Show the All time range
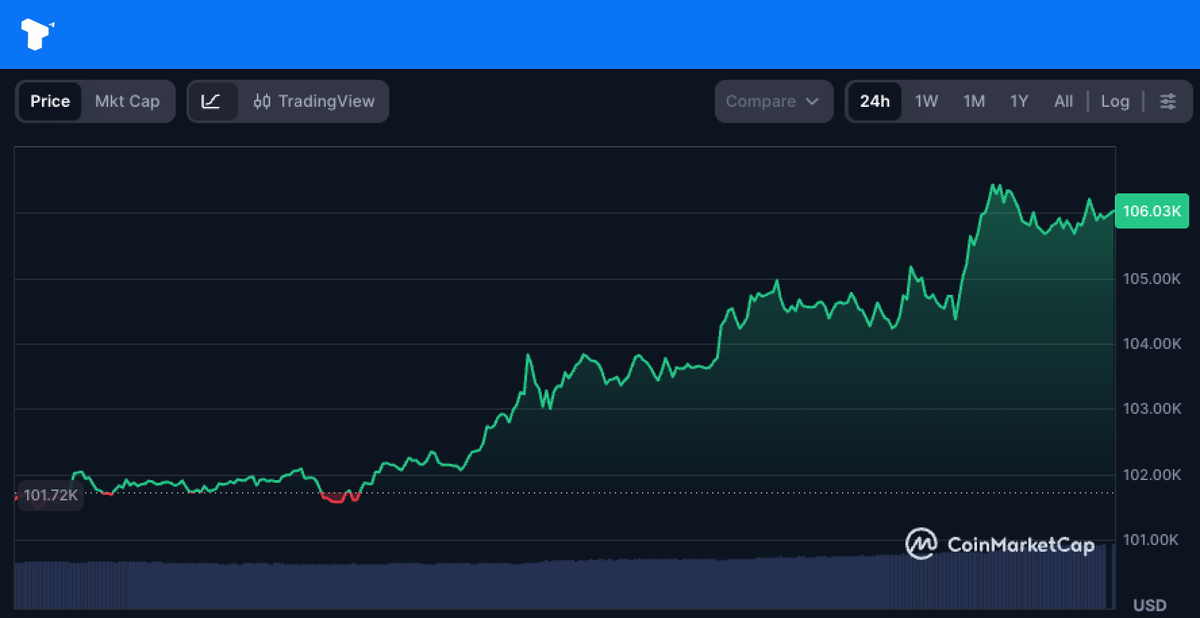Image resolution: width=1200 pixels, height=618 pixels. (1063, 101)
